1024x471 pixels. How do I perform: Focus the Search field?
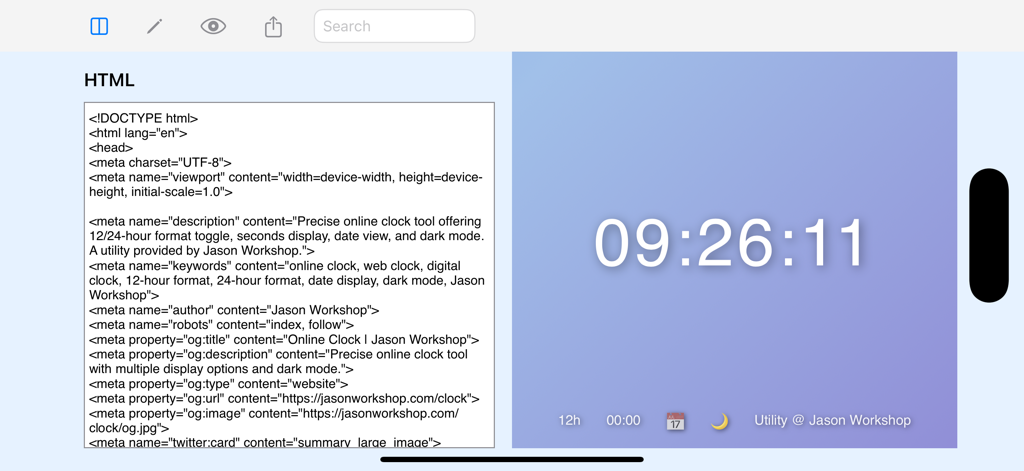pos(394,26)
